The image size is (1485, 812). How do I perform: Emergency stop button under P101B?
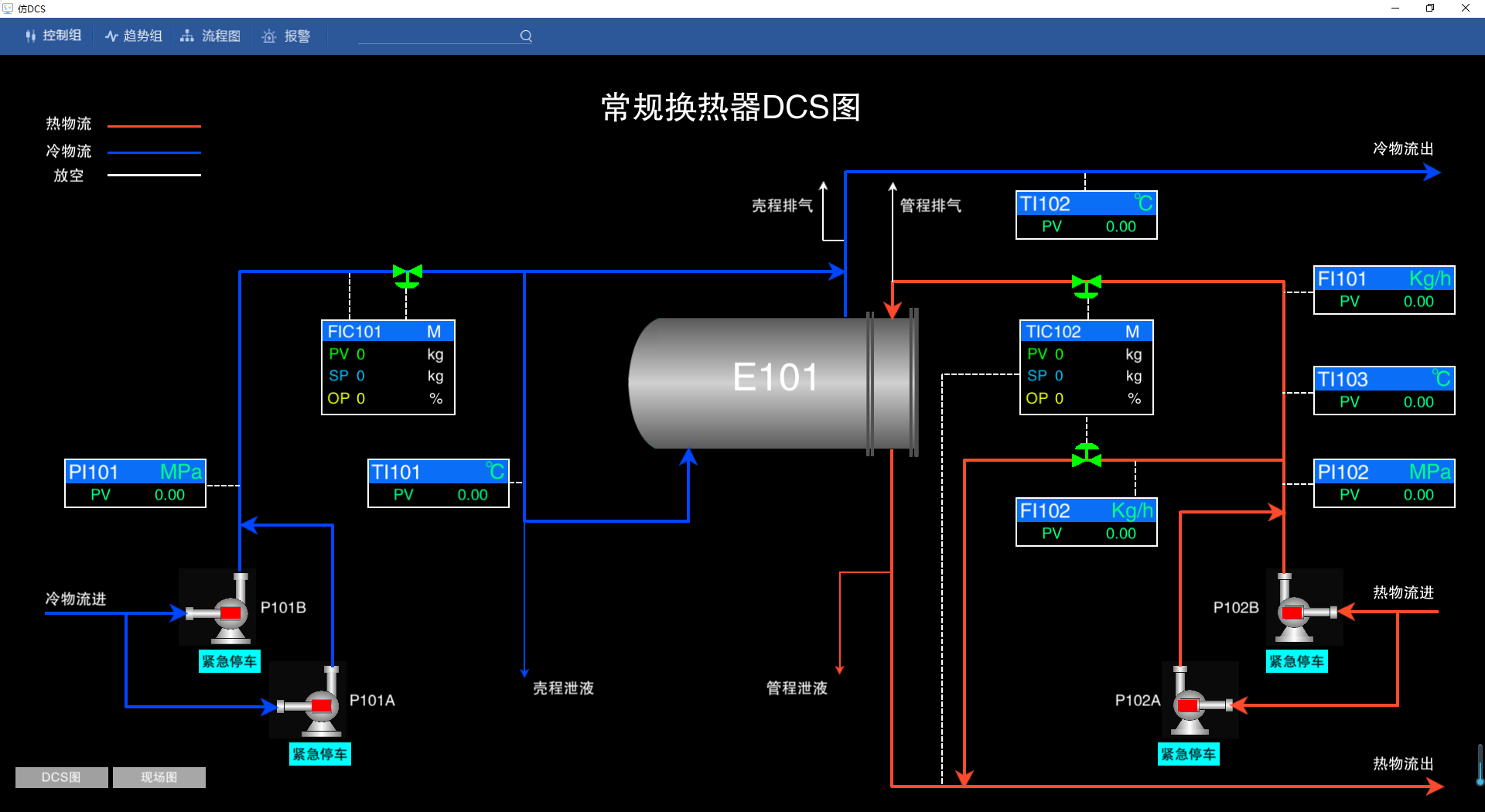pos(230,661)
